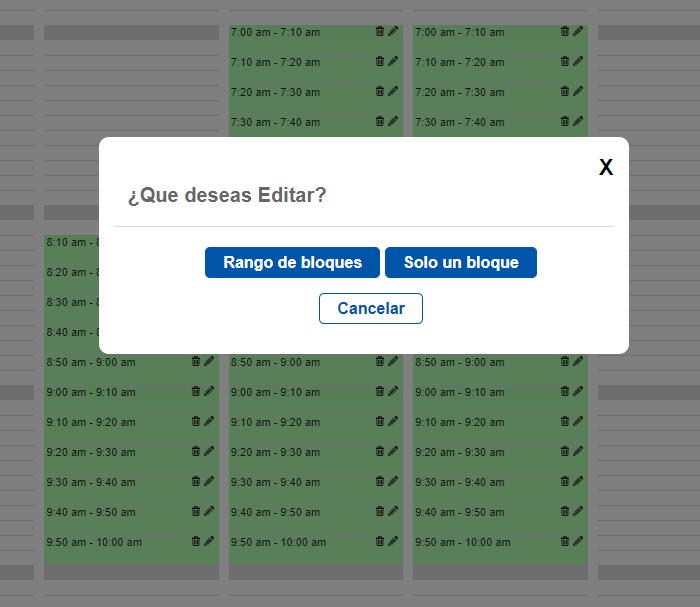Viewport: 700px width, 607px height.
Task: Edit the 7:00 am block in right column
Action: [578, 31]
